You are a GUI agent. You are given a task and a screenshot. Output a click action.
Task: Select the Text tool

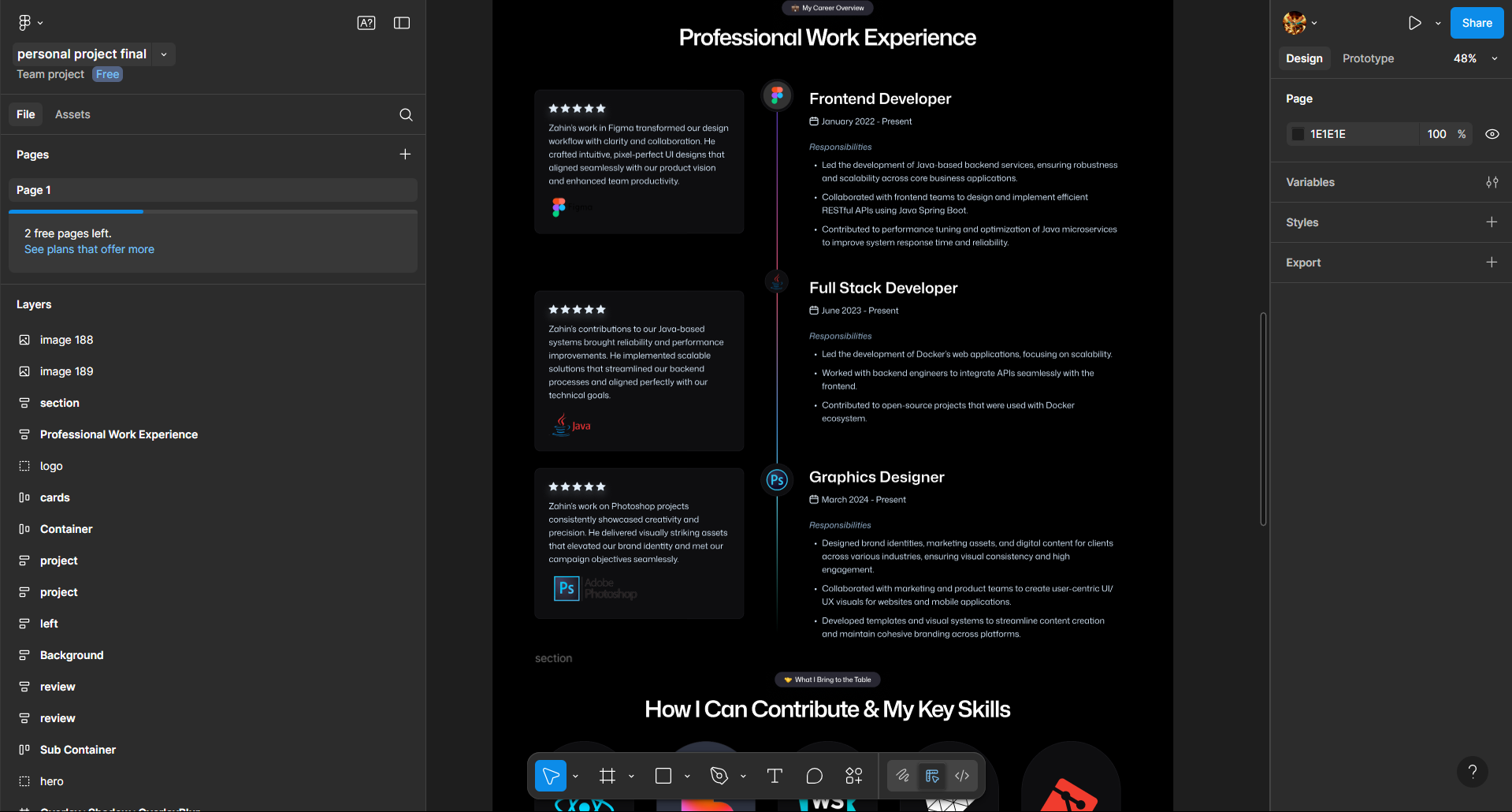click(x=775, y=776)
